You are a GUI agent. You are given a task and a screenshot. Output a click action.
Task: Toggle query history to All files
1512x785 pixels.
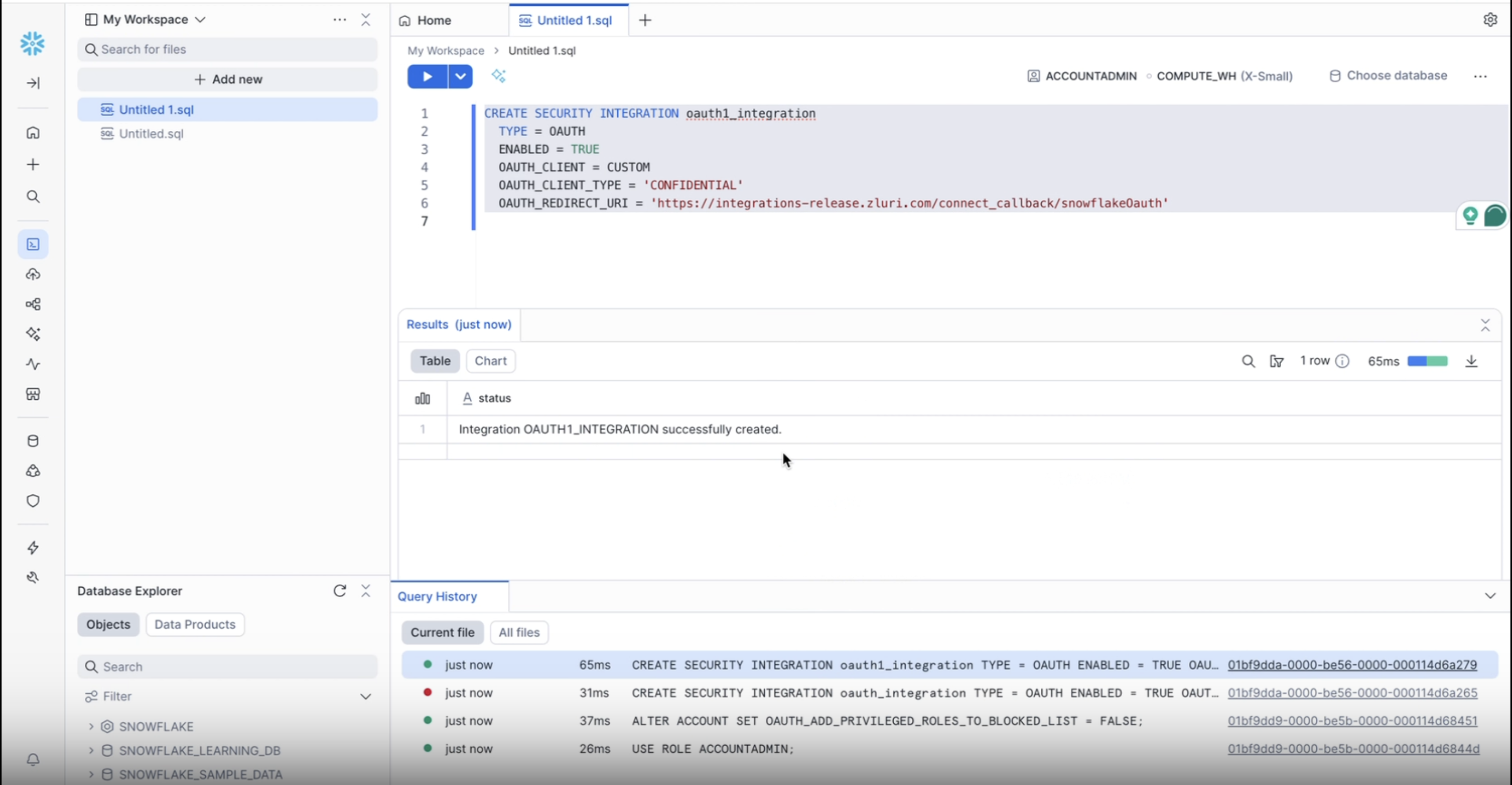(519, 632)
